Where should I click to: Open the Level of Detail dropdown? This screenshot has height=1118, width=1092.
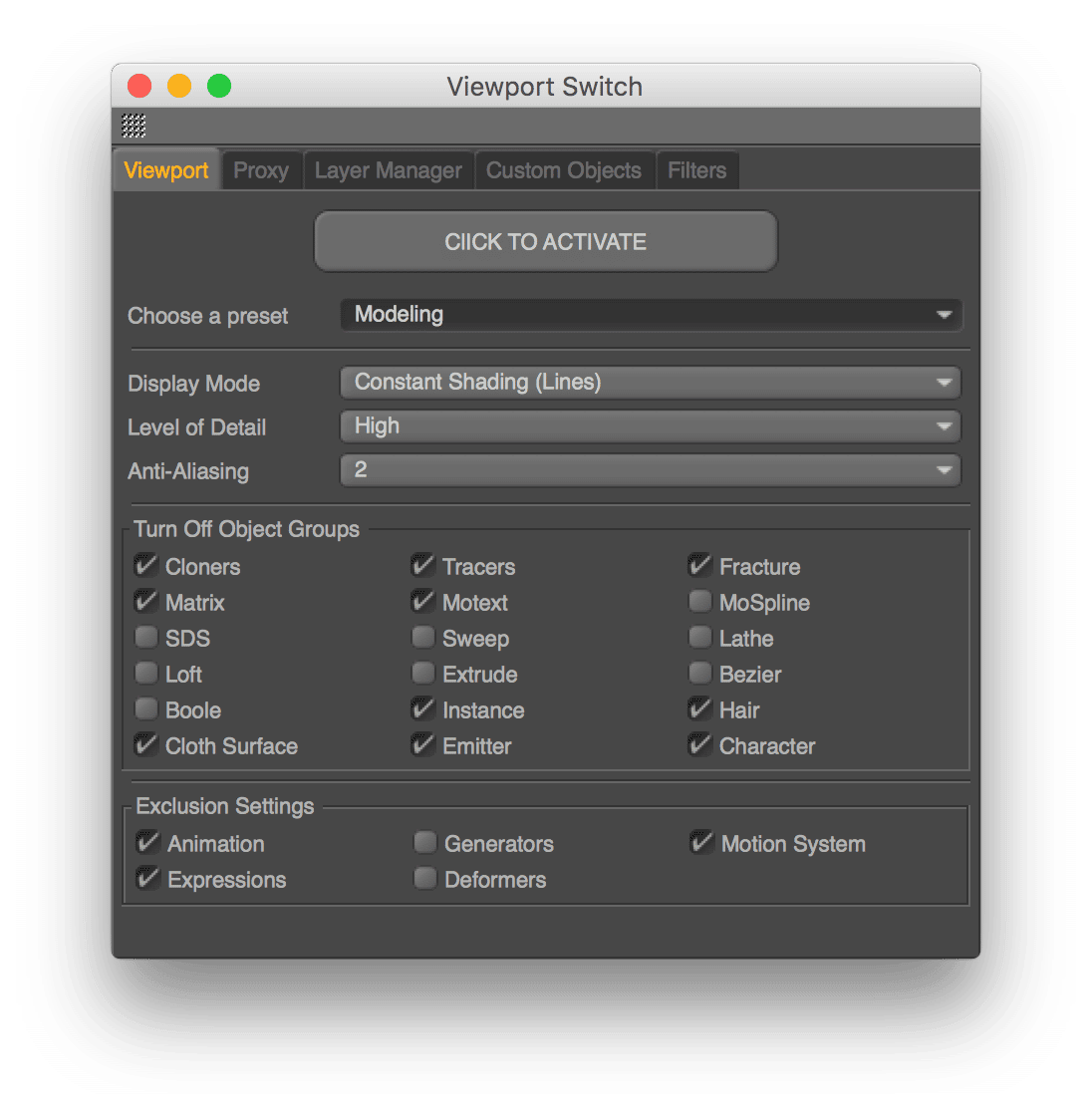651,426
